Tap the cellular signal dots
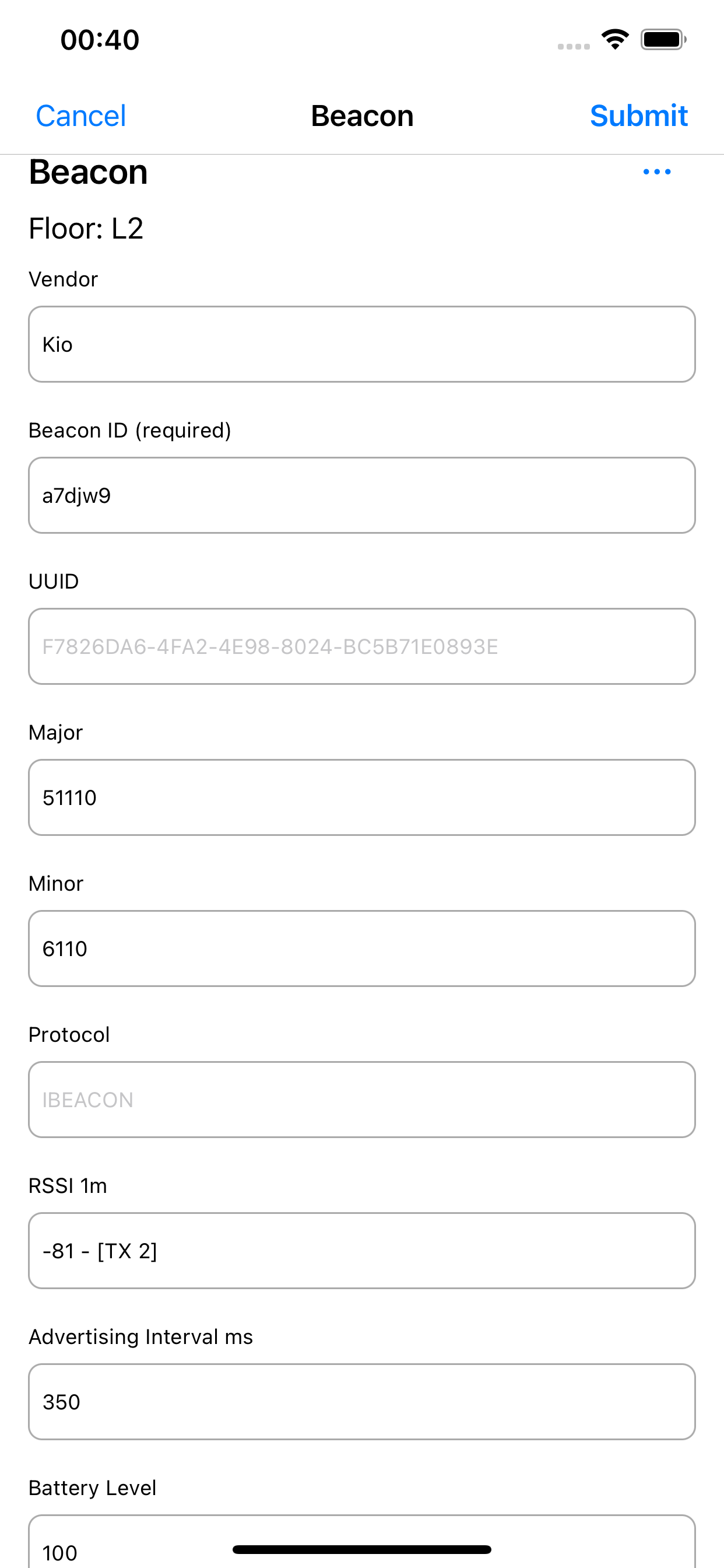 (573, 46)
